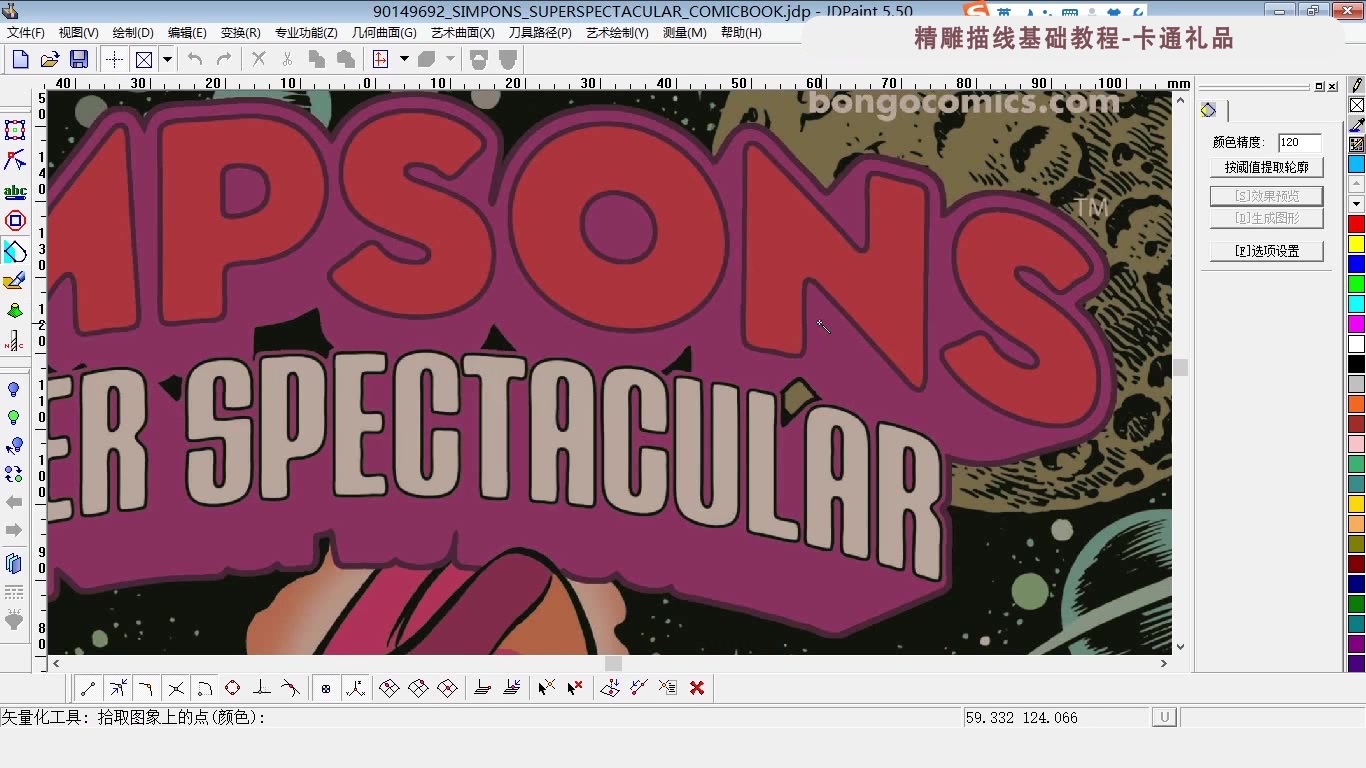Open the 几何曲面(G) menu

[384, 32]
